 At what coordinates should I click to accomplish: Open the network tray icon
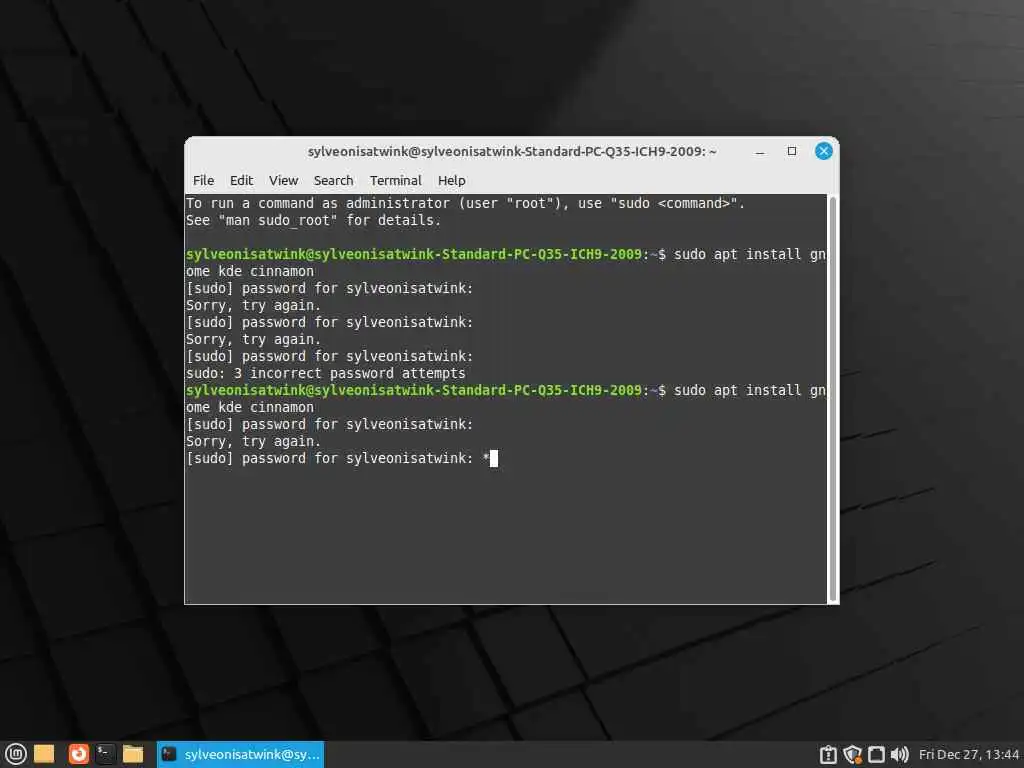coord(876,755)
